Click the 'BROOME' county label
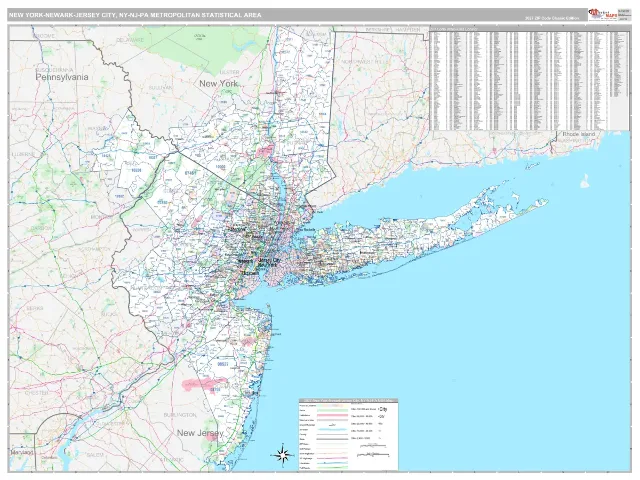 [x=44, y=36]
